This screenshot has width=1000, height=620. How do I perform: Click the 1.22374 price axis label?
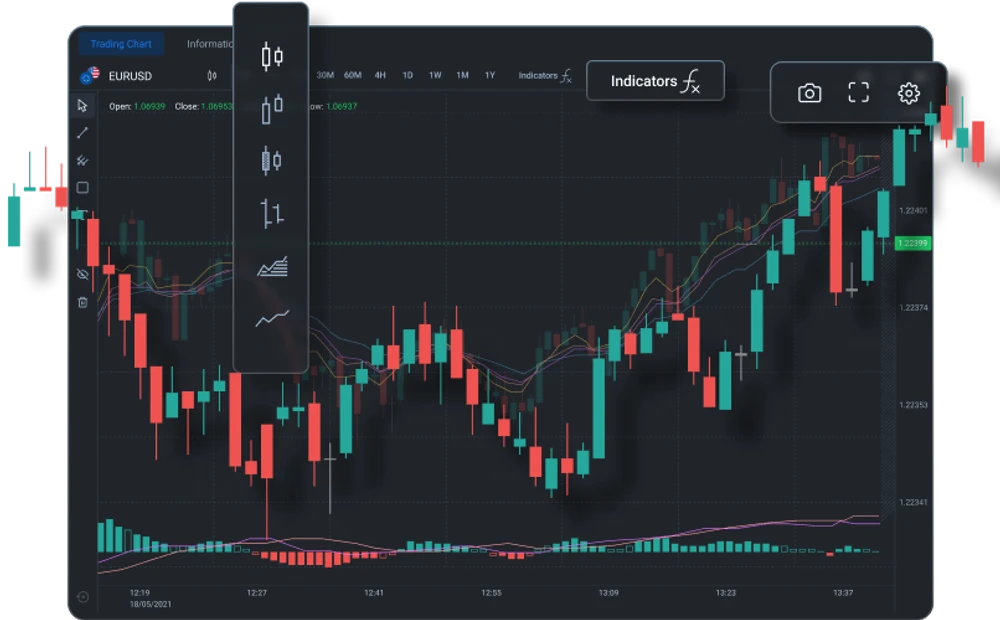(913, 308)
